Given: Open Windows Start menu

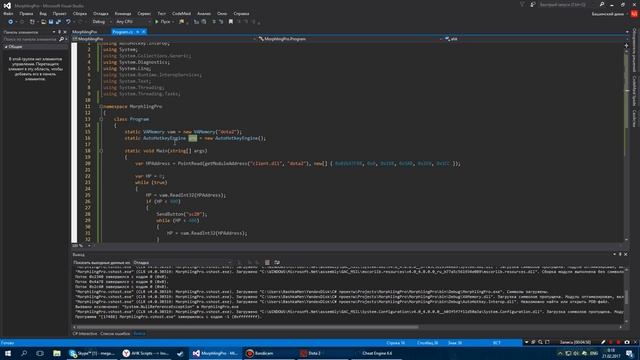Looking at the screenshot, I should point(8,353).
